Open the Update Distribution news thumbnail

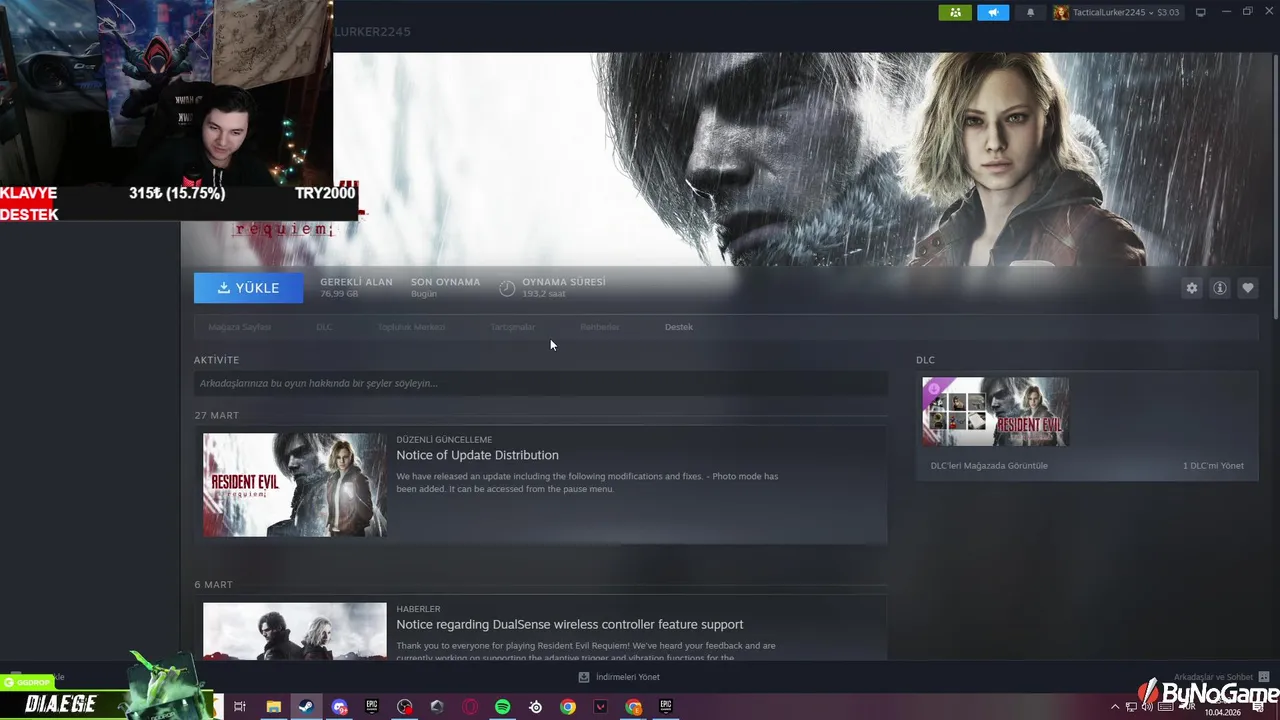tap(295, 485)
